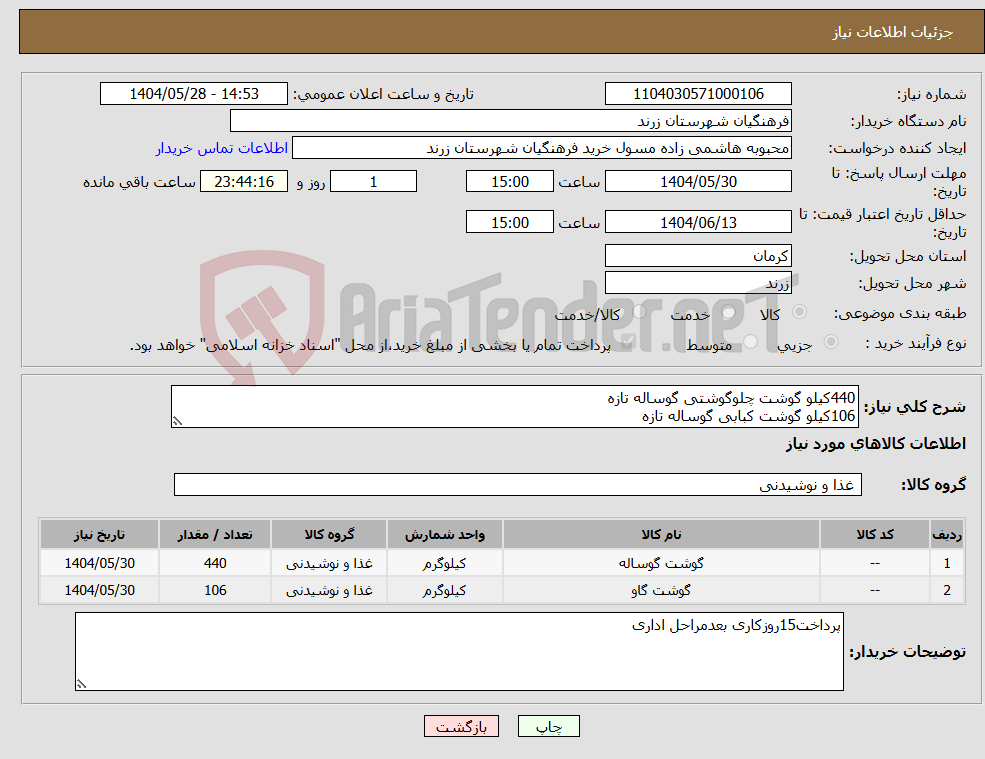Open buyer contact info link اطلاعات تماس خریدار
This screenshot has height=759, width=985.
(222, 148)
